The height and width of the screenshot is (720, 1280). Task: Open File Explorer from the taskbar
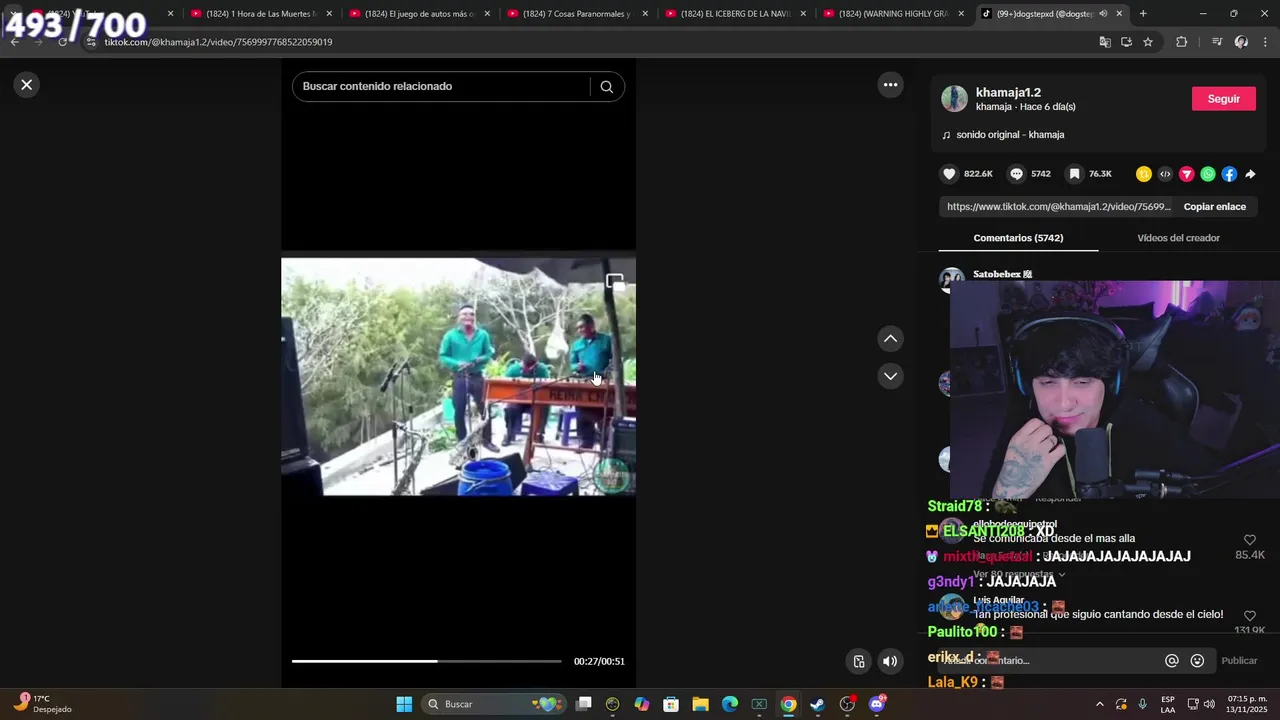700,704
